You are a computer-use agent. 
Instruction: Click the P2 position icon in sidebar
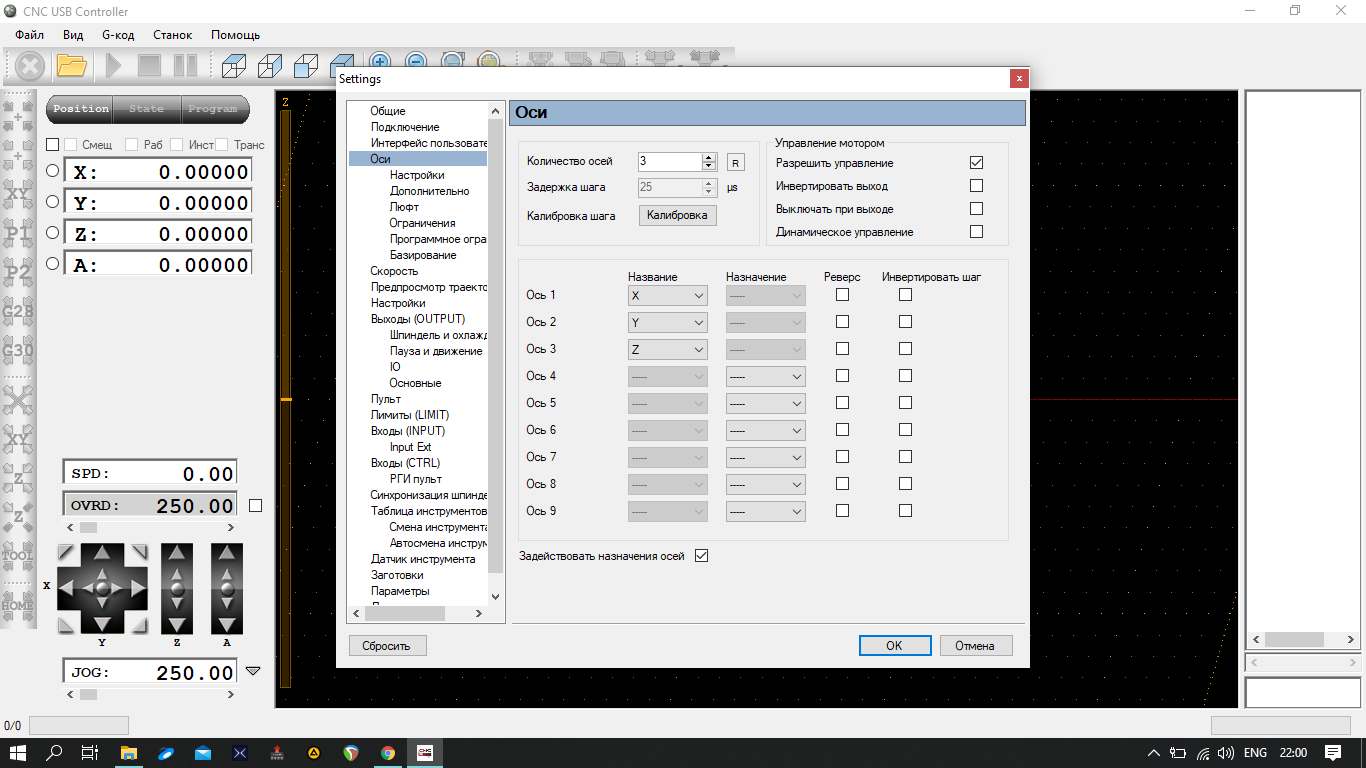click(18, 272)
